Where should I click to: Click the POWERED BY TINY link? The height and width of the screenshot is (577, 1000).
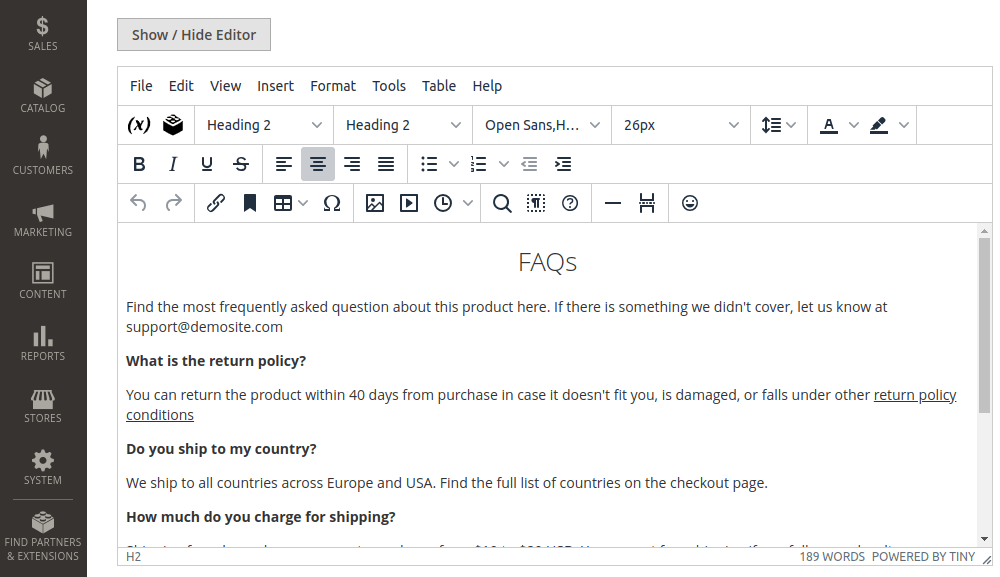pyautogui.click(x=923, y=557)
